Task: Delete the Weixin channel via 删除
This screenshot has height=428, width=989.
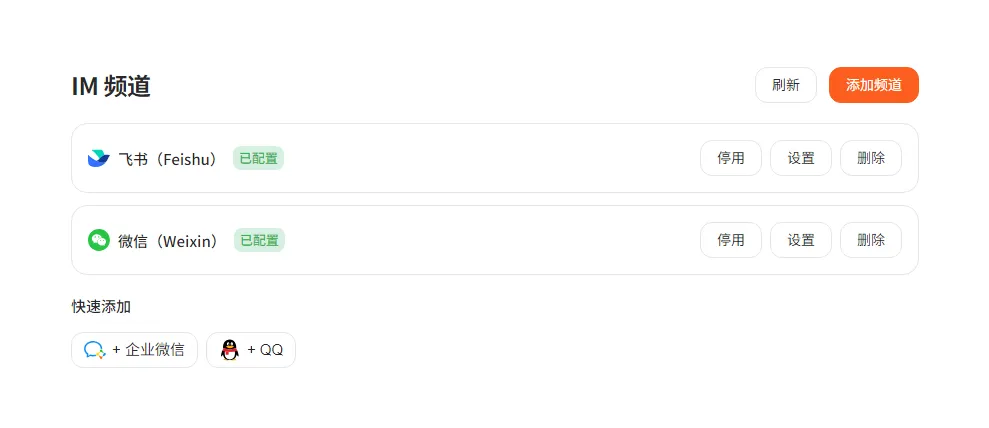Action: 870,240
